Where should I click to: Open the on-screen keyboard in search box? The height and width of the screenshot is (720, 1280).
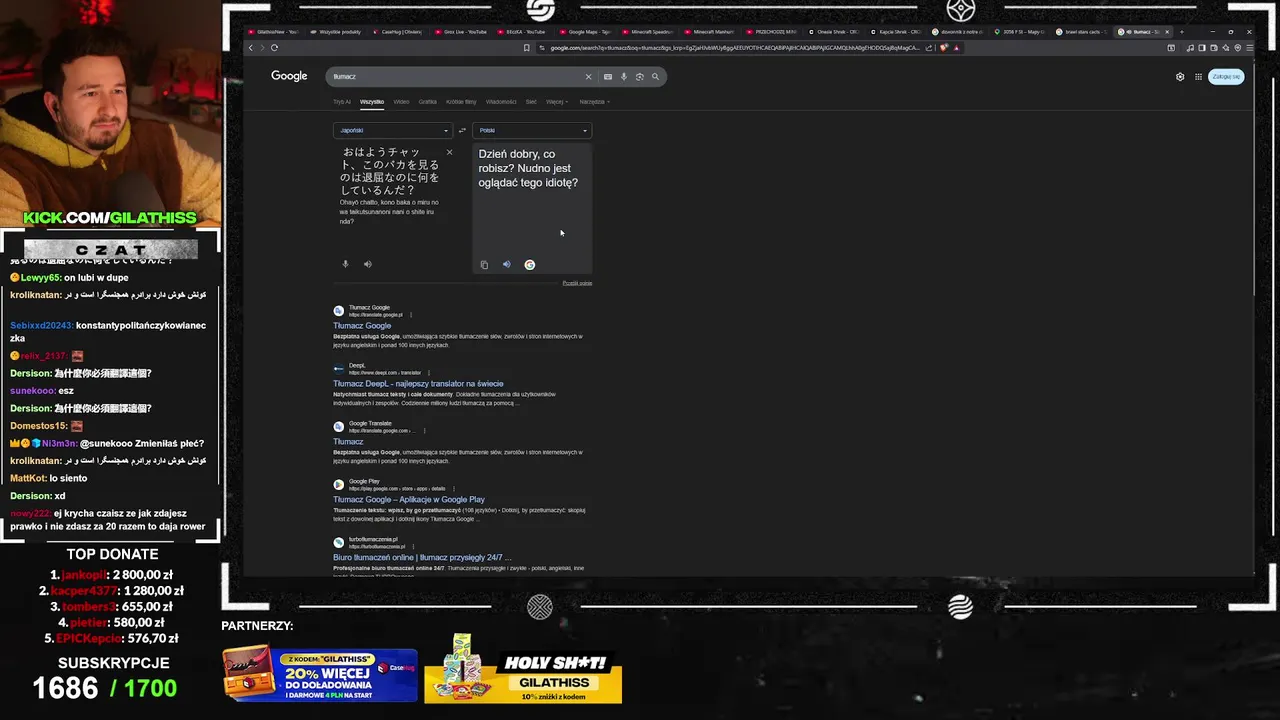click(x=607, y=76)
